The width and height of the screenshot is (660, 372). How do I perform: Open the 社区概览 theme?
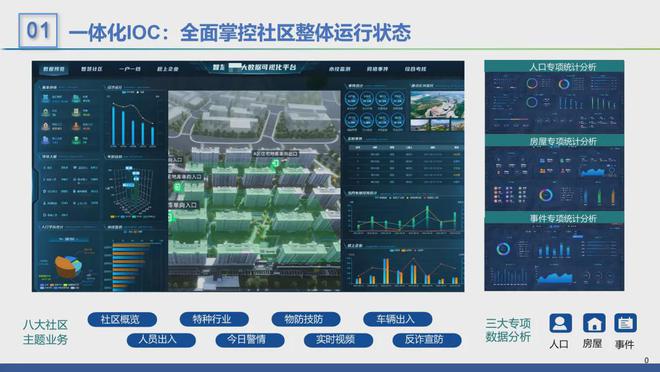tap(122, 319)
